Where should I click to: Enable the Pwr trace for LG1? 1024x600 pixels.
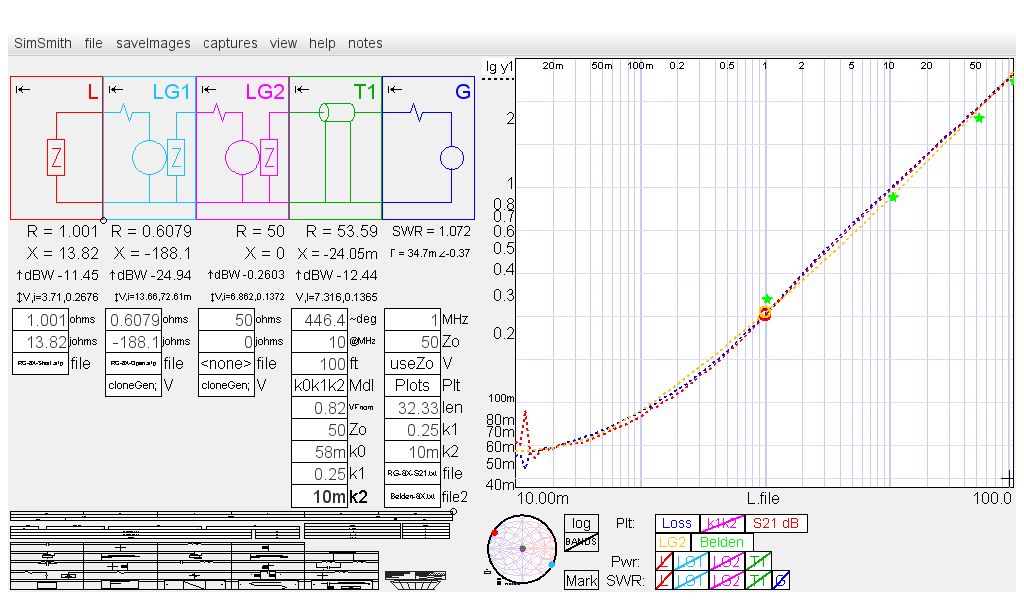(x=691, y=561)
